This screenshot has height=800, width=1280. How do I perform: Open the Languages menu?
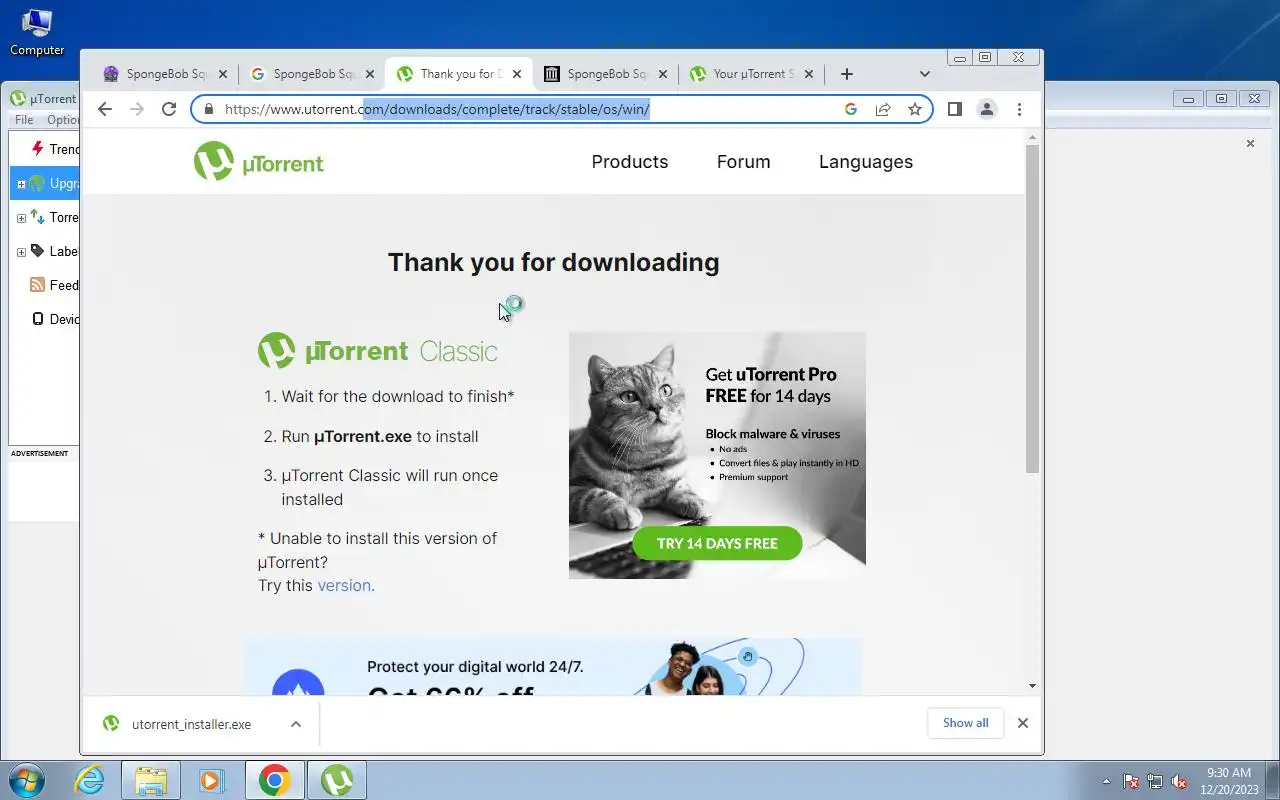pos(866,162)
